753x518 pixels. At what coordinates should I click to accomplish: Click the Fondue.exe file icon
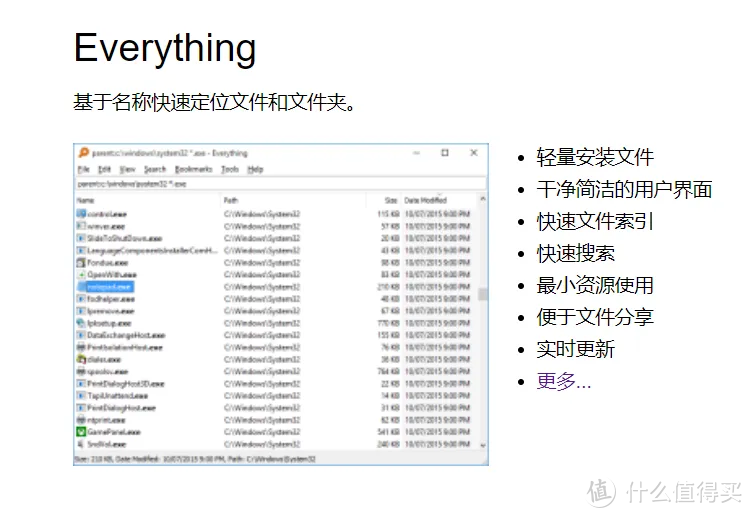[81, 263]
